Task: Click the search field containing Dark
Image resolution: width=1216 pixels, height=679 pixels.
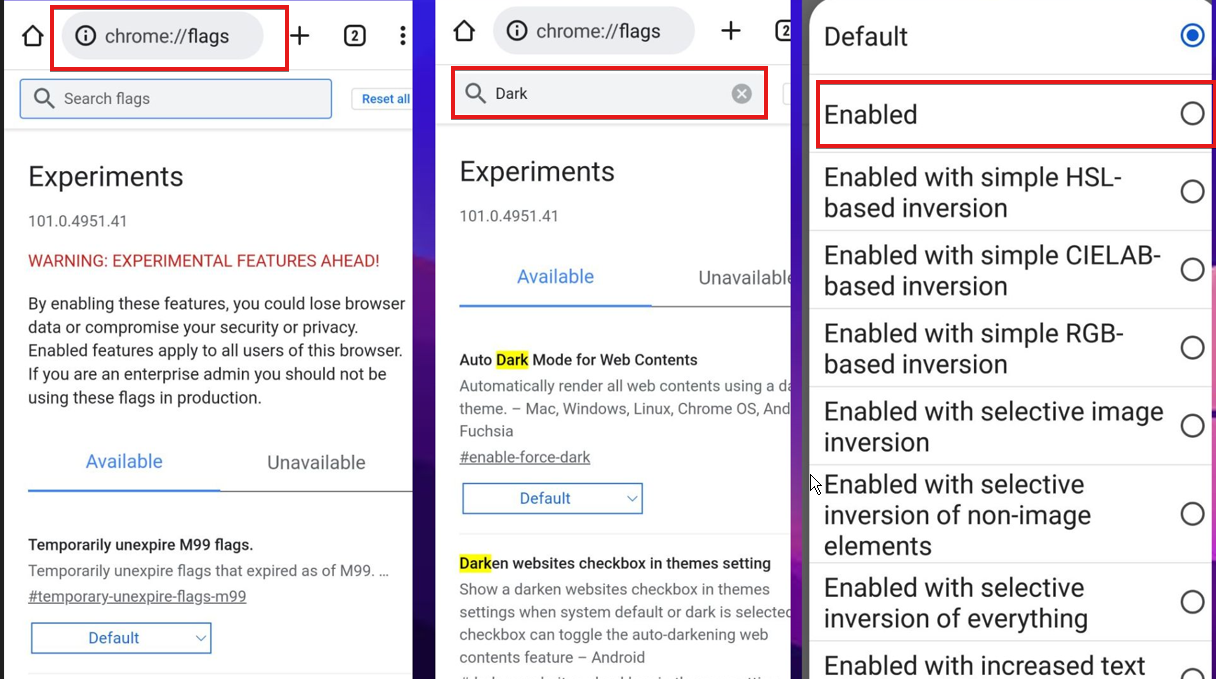Action: [x=610, y=93]
